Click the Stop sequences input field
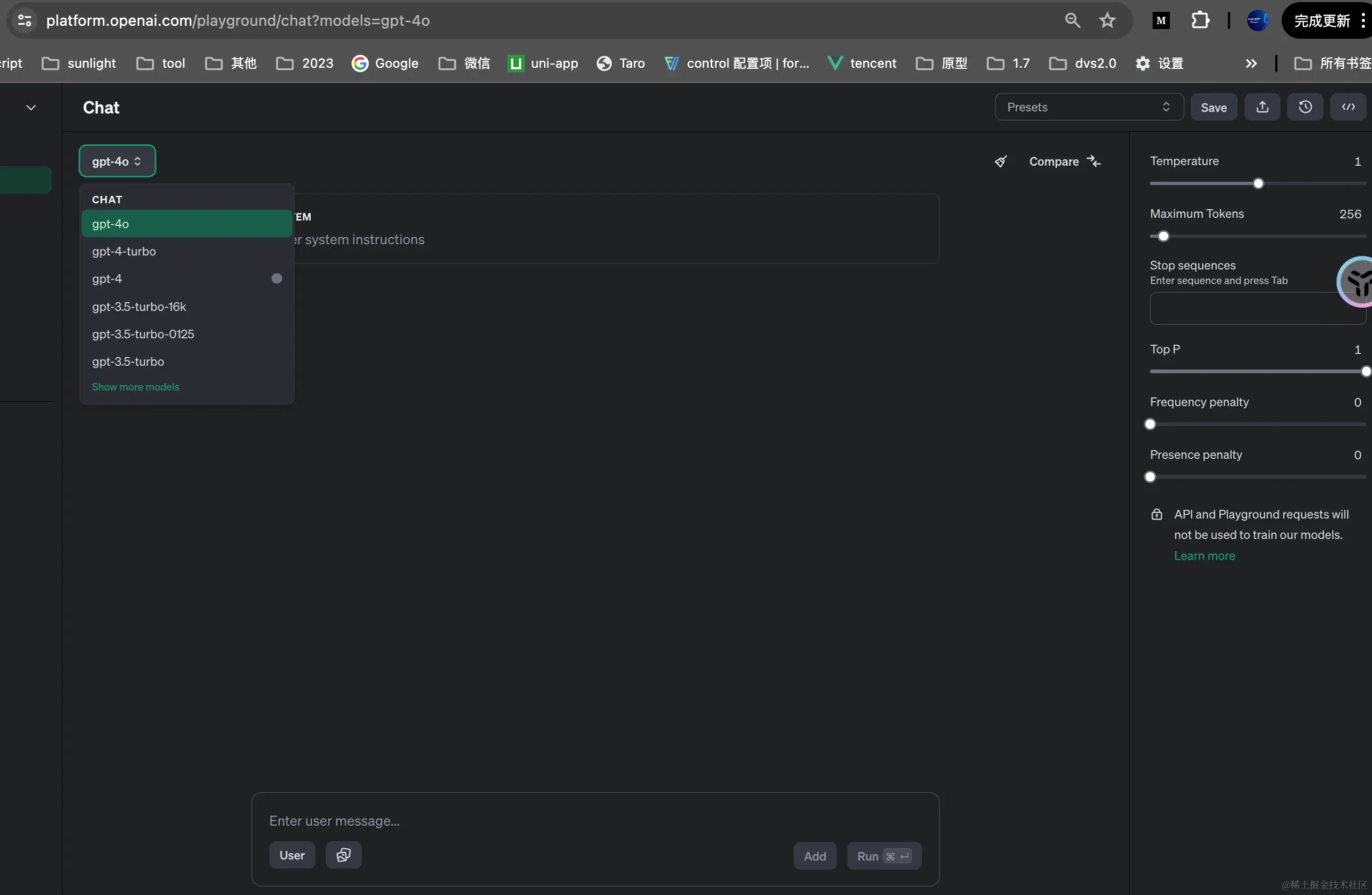The image size is (1372, 895). [1257, 309]
